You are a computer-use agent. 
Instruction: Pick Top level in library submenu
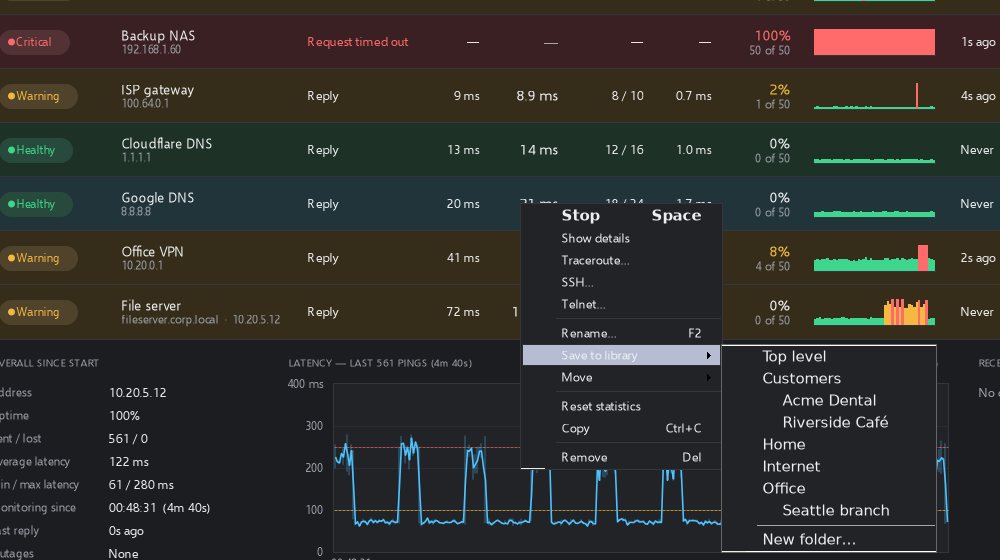click(x=829, y=357)
